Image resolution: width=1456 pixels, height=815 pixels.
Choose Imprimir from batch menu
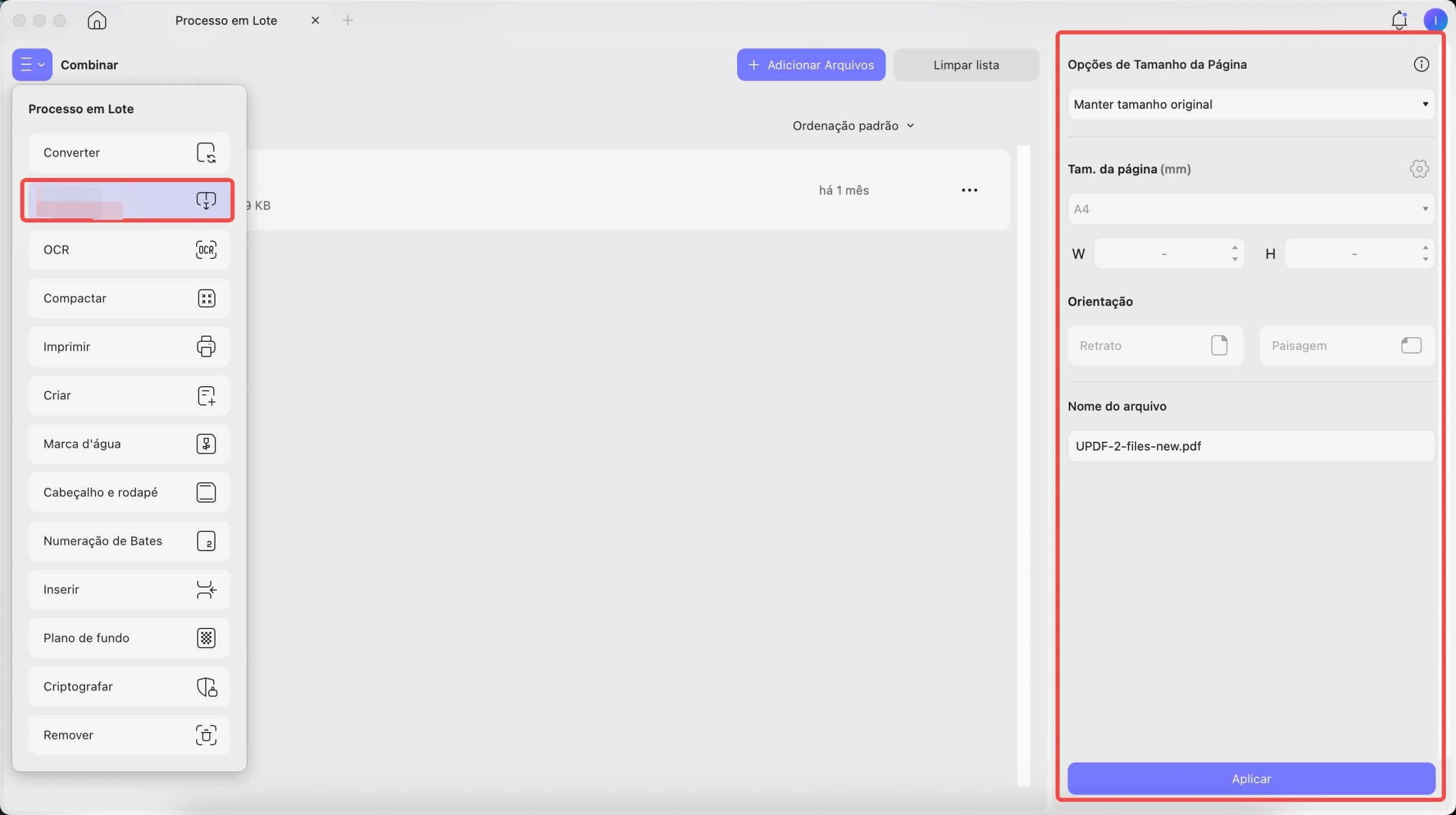click(x=129, y=346)
